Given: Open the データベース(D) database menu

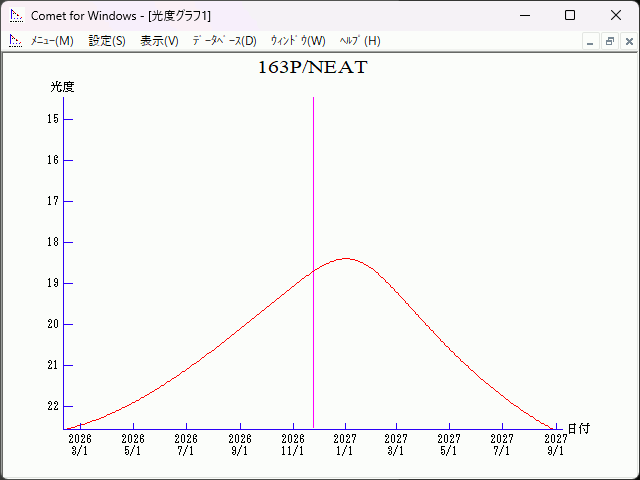Looking at the screenshot, I should [224, 41].
